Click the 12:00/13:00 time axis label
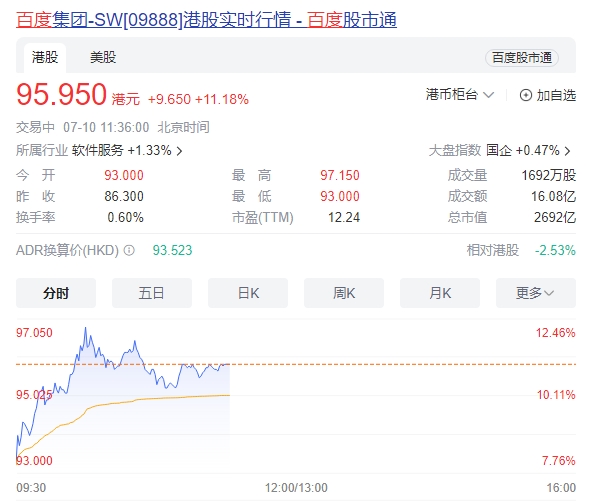Screen dimensions: 597x502 (296, 488)
